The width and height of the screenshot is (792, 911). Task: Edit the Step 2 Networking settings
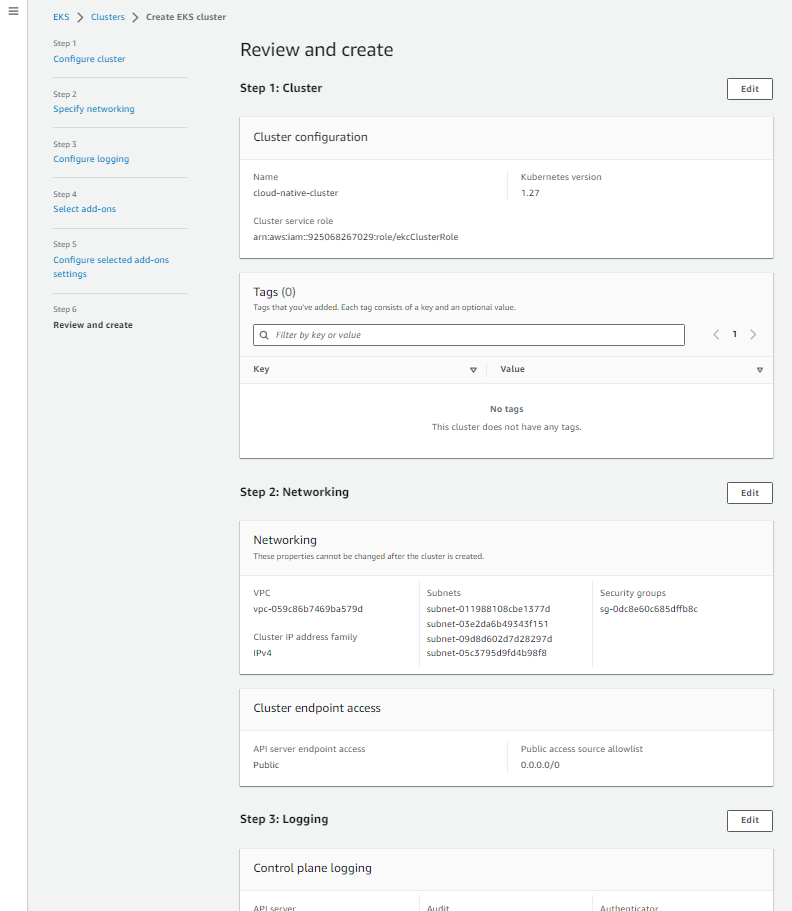[x=748, y=492]
